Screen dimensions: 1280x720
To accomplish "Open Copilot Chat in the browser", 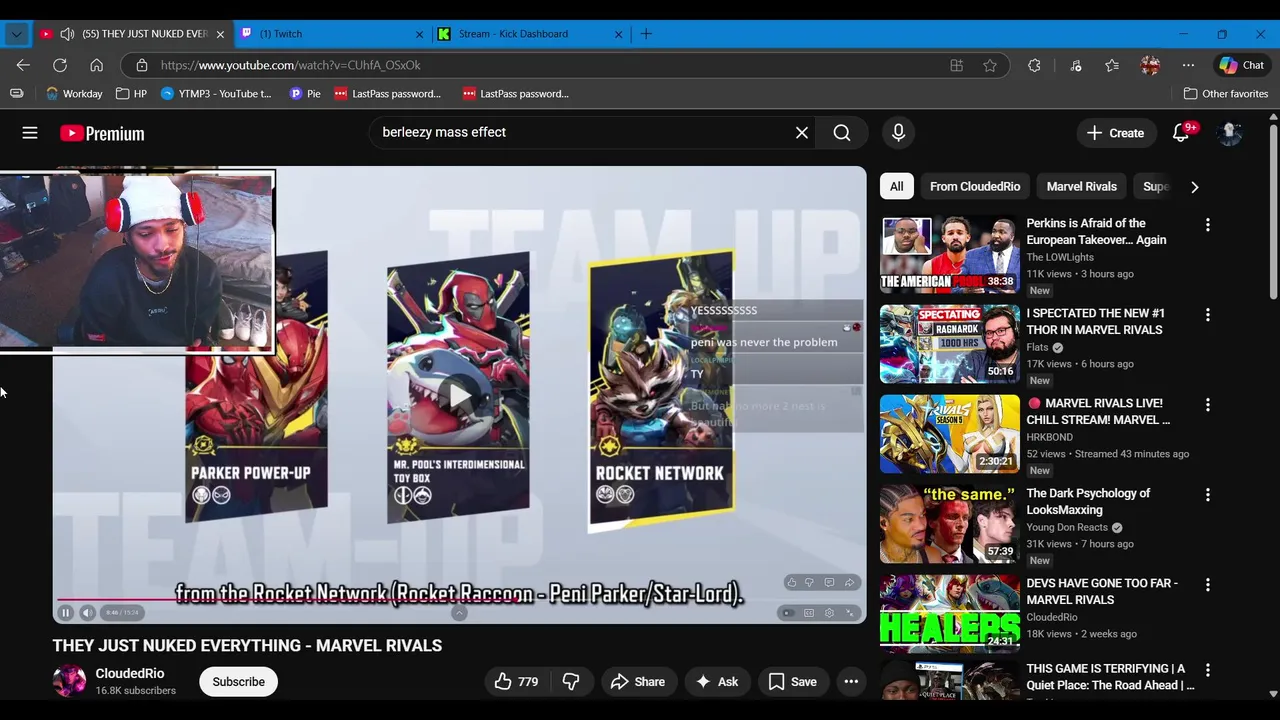I will pyautogui.click(x=1241, y=65).
